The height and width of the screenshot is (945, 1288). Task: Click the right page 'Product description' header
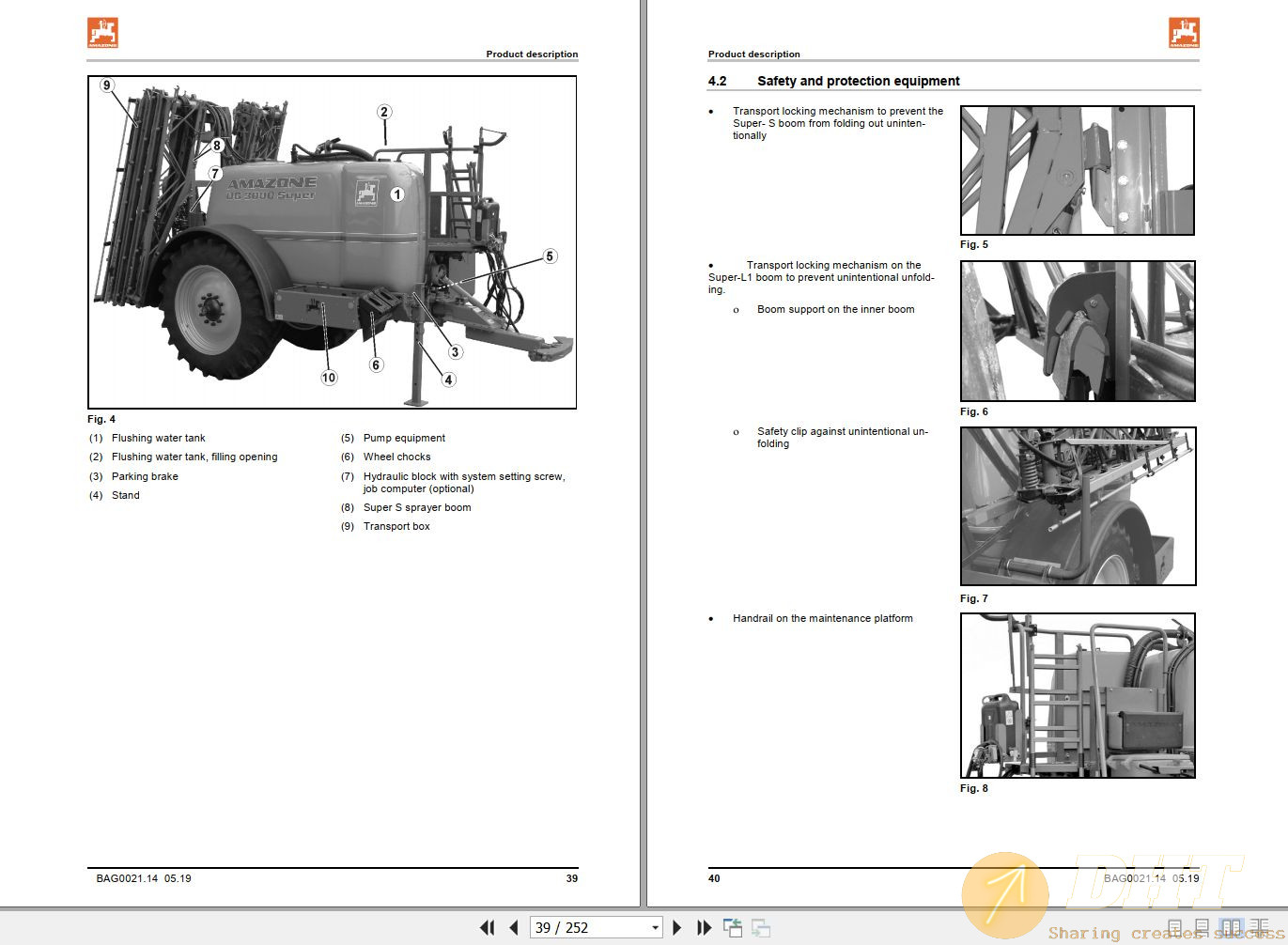tap(754, 54)
